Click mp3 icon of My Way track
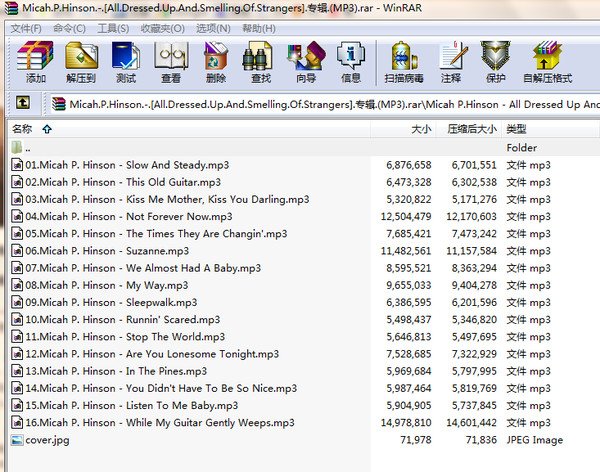This screenshot has width=600, height=472. [x=17, y=285]
